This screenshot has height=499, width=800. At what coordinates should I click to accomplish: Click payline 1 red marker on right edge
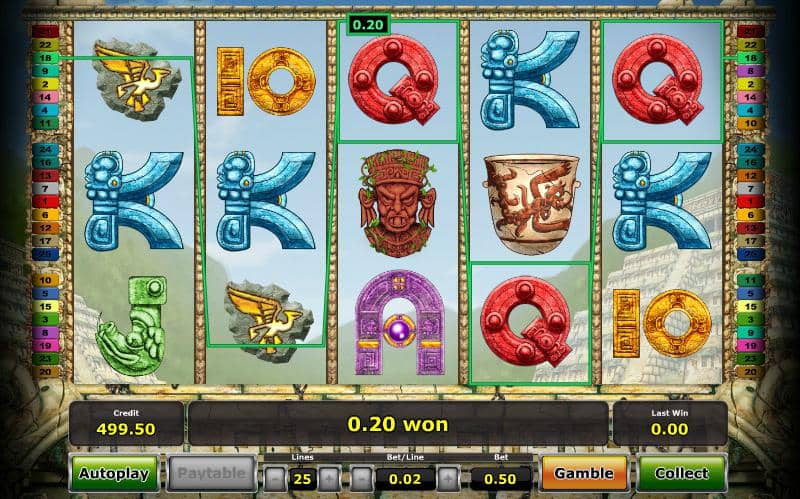[751, 202]
